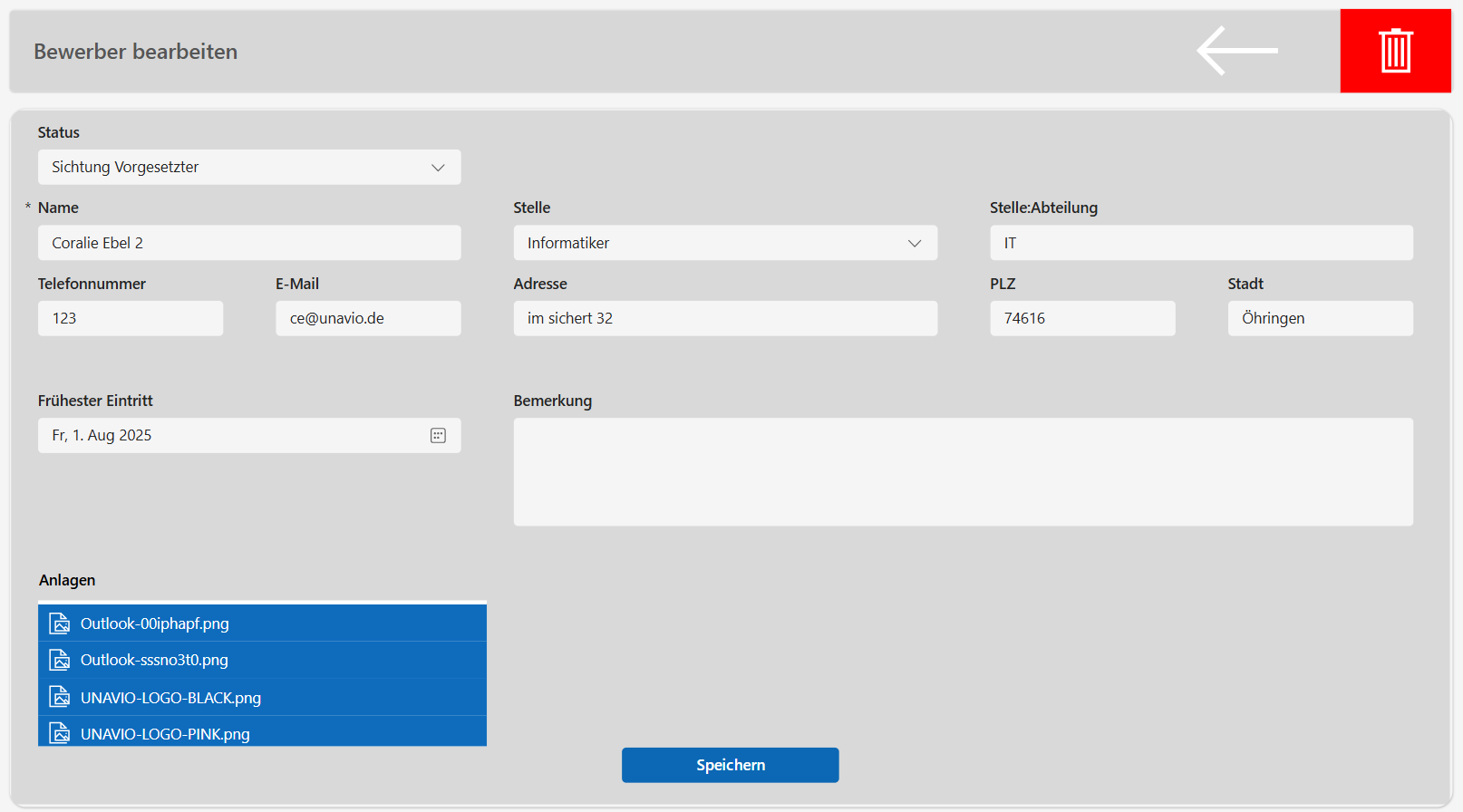1463x812 pixels.
Task: Expand the Status dropdown chevron
Action: click(x=438, y=168)
